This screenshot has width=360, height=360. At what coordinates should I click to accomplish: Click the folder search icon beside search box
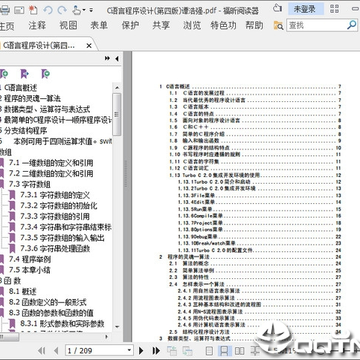click(x=278, y=25)
